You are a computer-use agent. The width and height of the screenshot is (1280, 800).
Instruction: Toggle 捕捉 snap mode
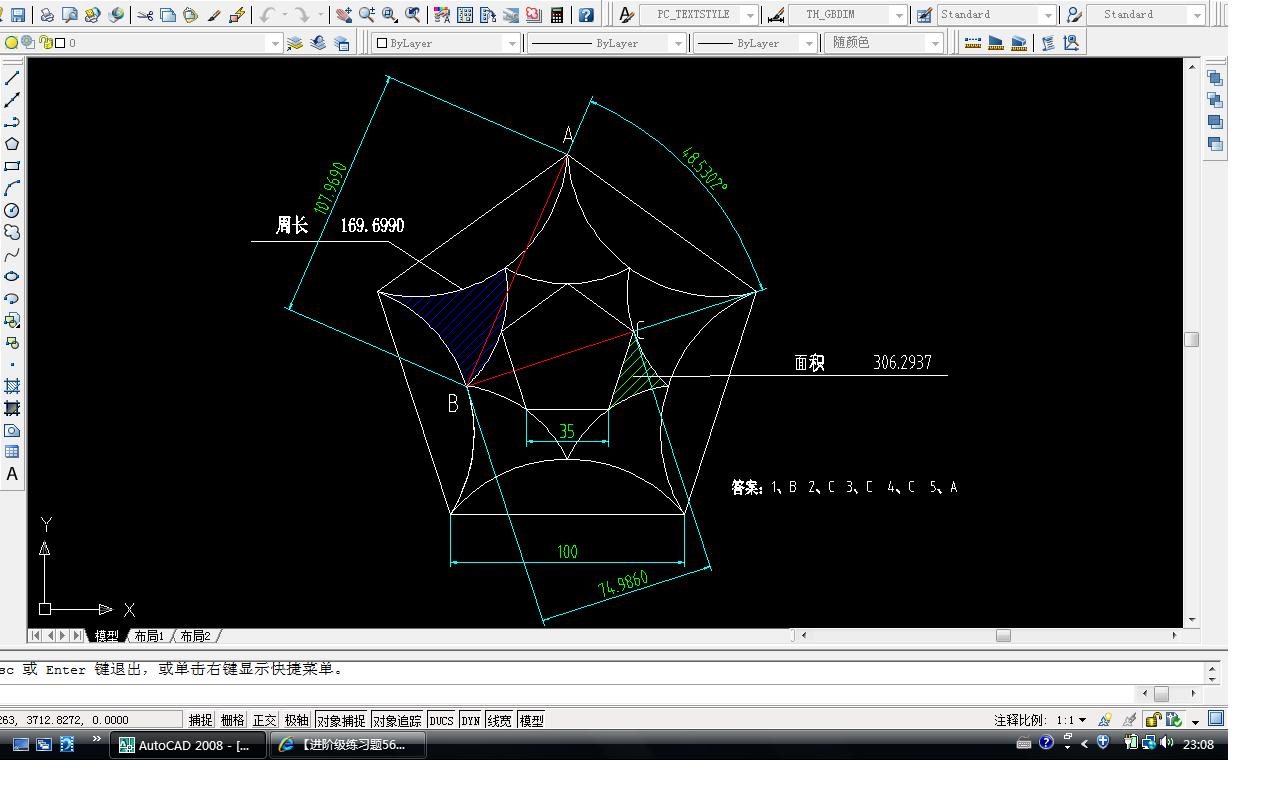click(200, 720)
